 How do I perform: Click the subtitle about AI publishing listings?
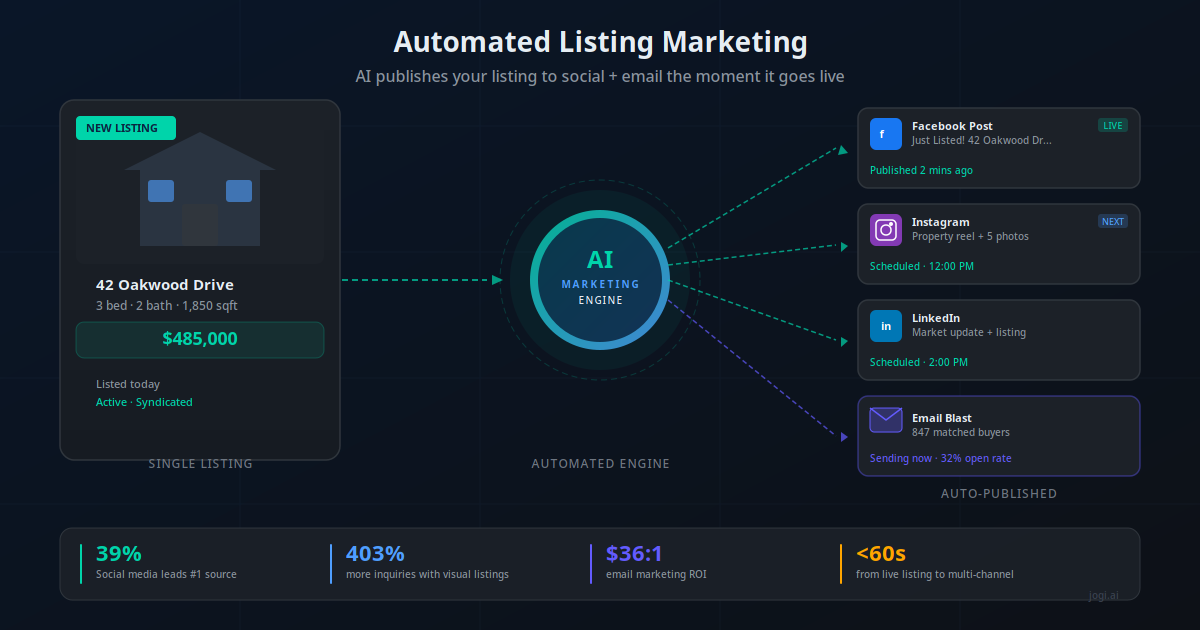tap(600, 77)
